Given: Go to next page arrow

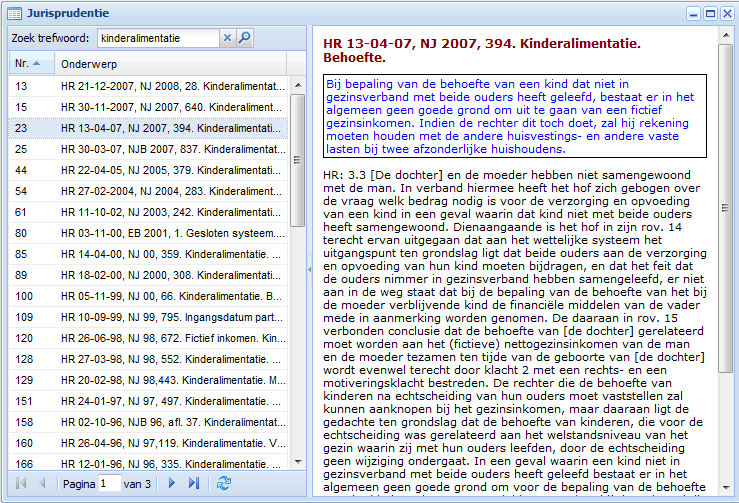Looking at the screenshot, I should pos(172,483).
